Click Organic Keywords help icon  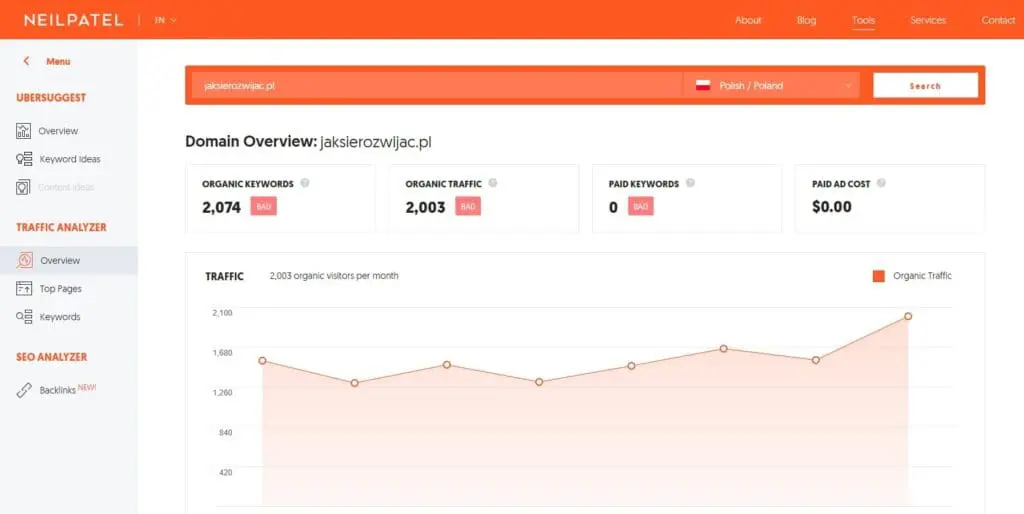point(305,184)
